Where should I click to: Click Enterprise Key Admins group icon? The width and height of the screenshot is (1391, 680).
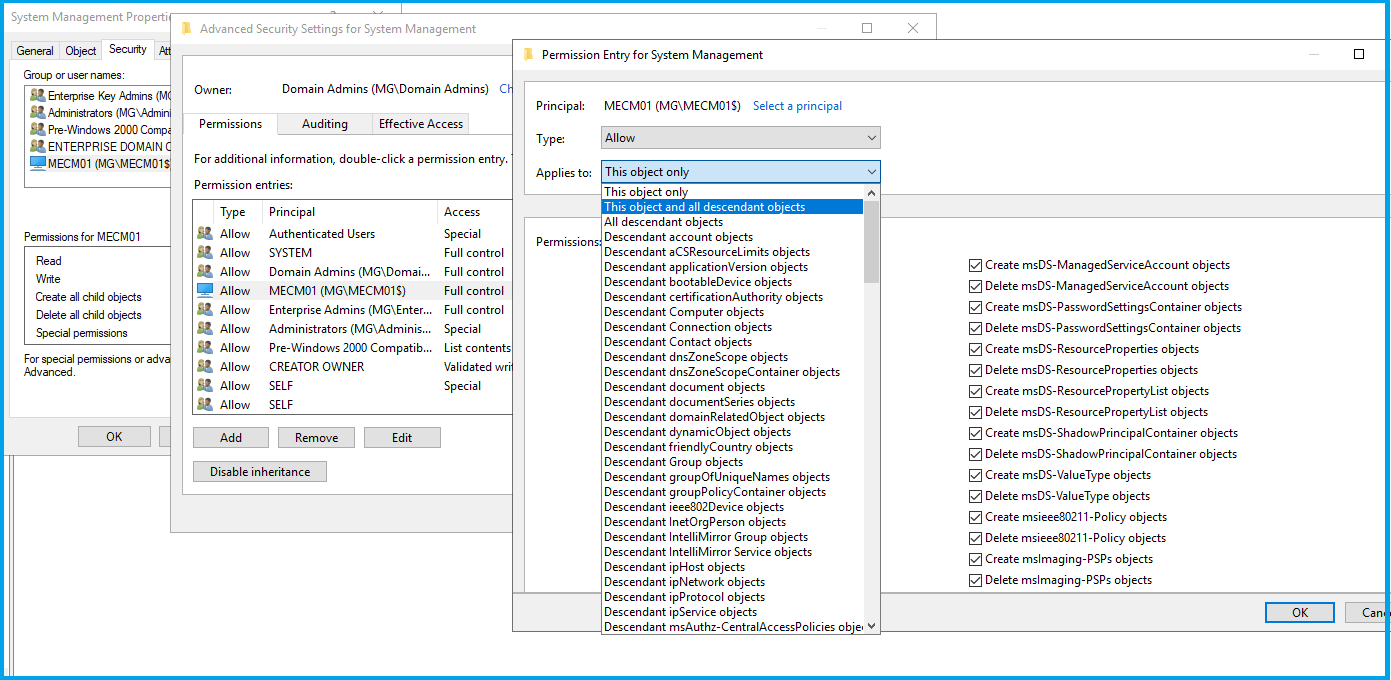38,96
